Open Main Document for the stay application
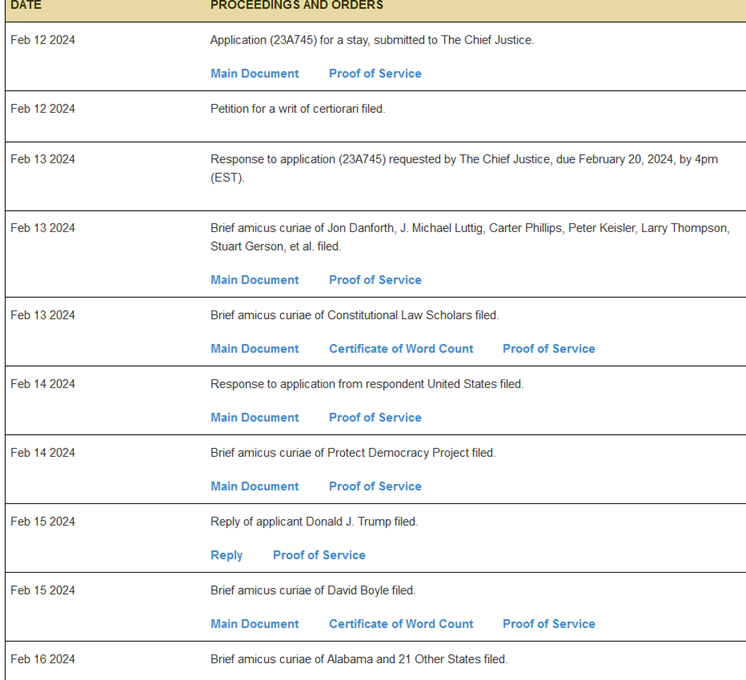Image resolution: width=746 pixels, height=680 pixels. point(255,74)
